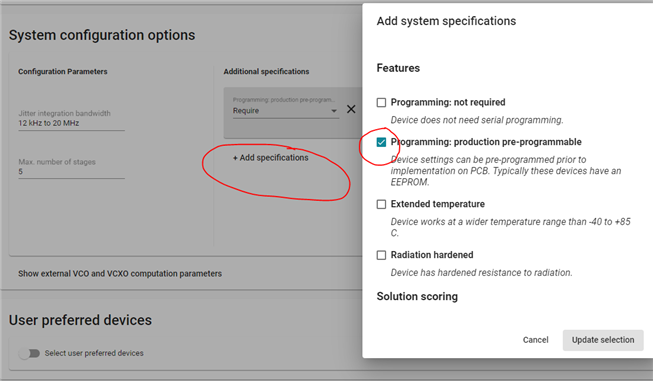The height and width of the screenshot is (381, 653).
Task: Click 'Radiation hardened' label text
Action: pyautogui.click(x=432, y=255)
